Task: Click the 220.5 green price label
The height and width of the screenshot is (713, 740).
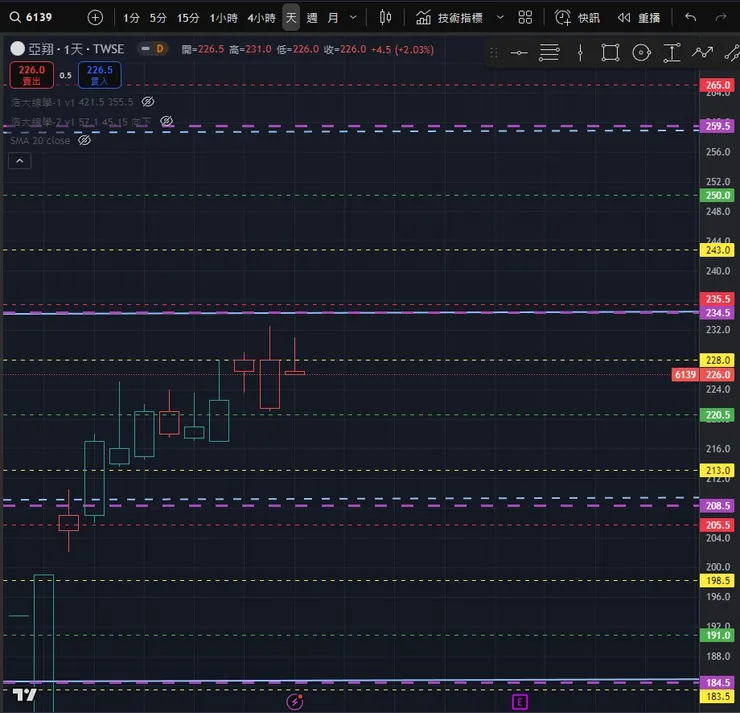Action: [x=717, y=415]
